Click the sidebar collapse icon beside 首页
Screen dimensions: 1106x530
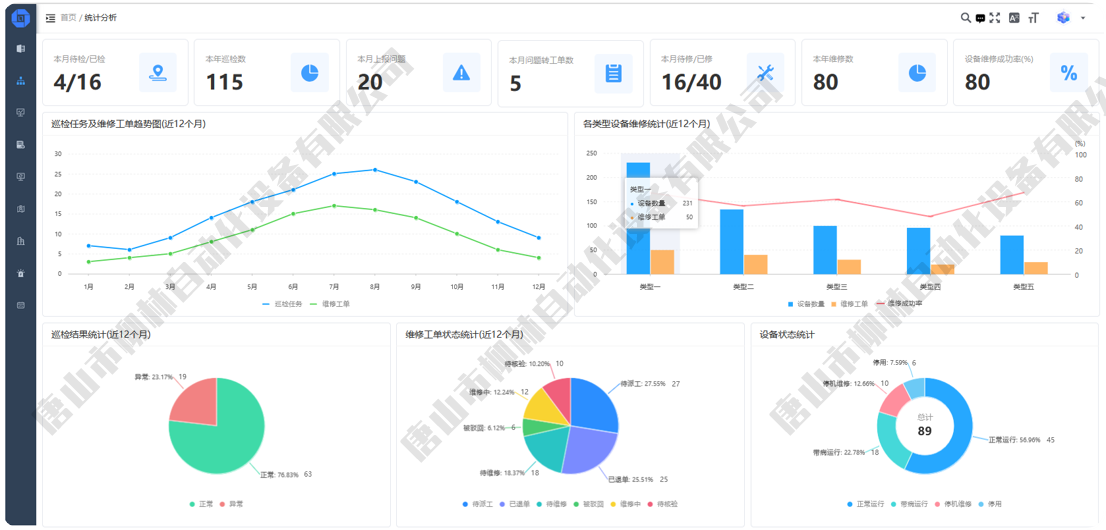click(x=51, y=18)
